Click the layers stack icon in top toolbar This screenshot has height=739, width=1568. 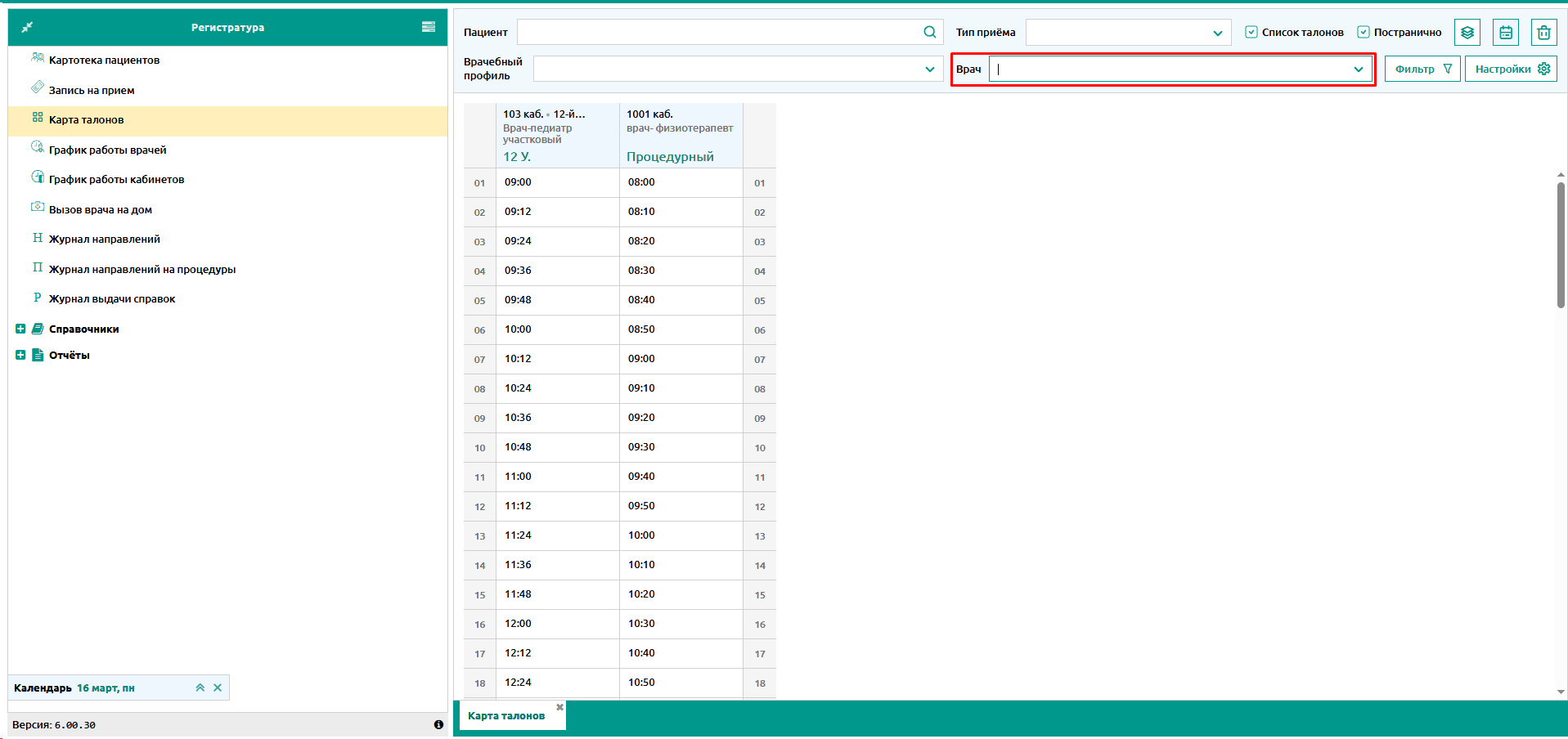coord(1467,33)
